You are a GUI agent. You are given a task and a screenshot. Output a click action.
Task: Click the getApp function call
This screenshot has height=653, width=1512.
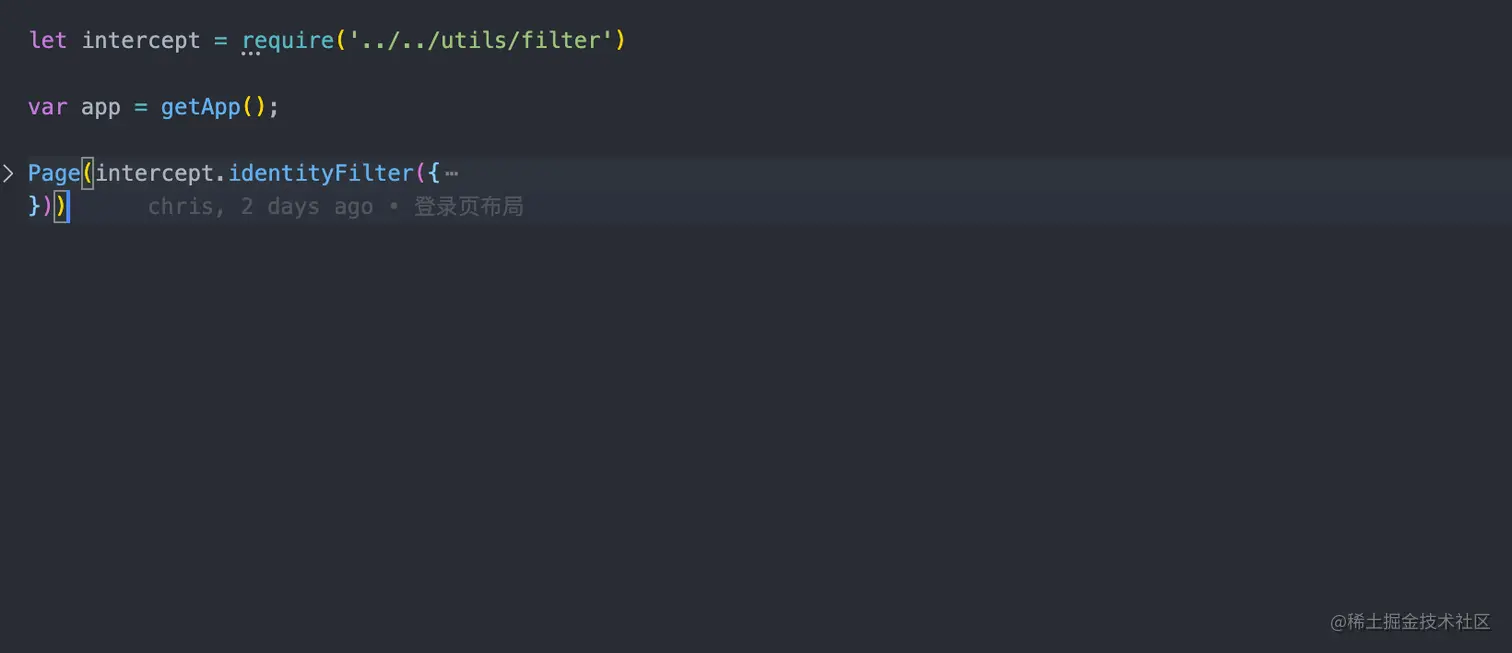pyautogui.click(x=201, y=107)
